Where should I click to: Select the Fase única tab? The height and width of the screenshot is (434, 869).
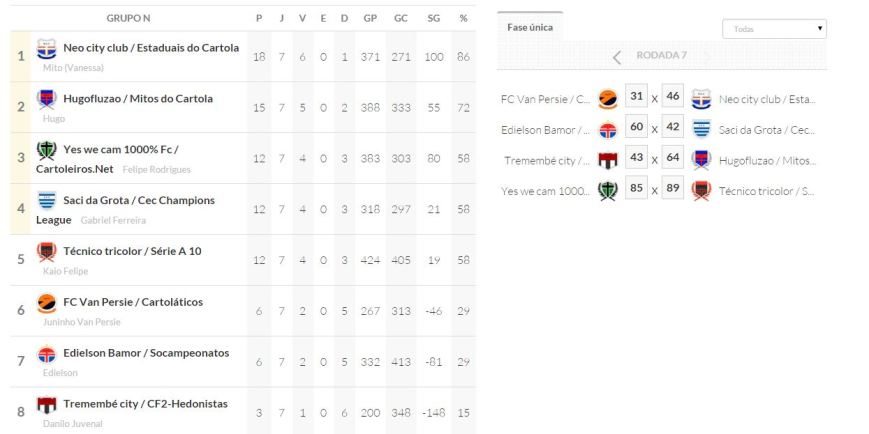coord(530,27)
